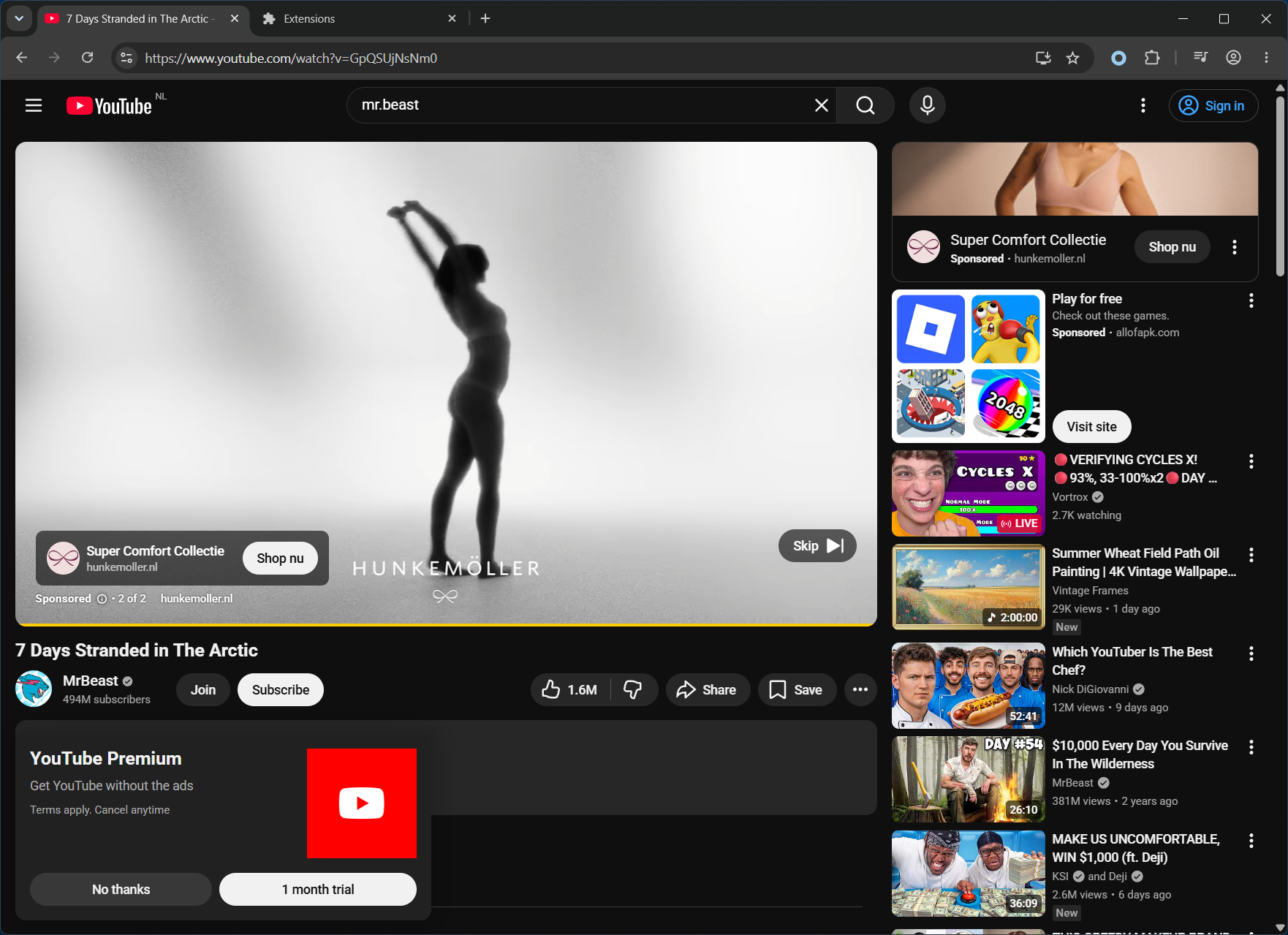This screenshot has width=1288, height=935.
Task: Save the video to a playlist
Action: tap(797, 690)
